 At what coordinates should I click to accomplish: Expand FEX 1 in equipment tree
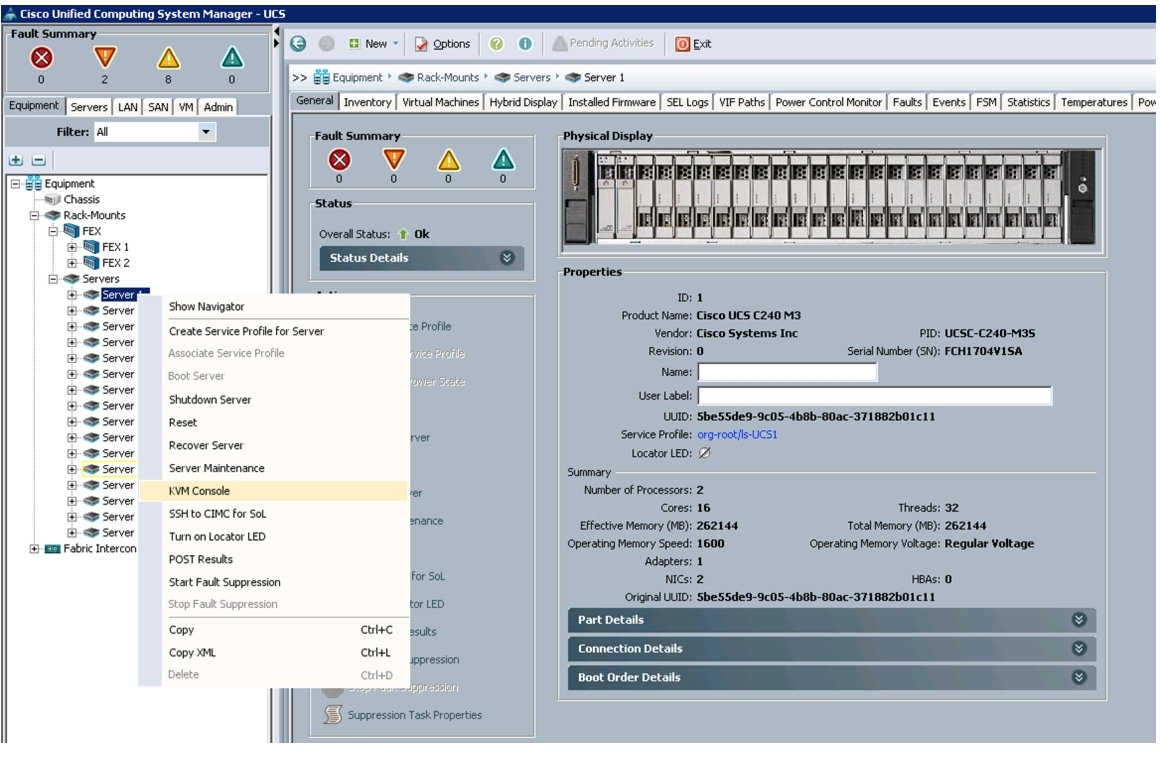pos(73,247)
